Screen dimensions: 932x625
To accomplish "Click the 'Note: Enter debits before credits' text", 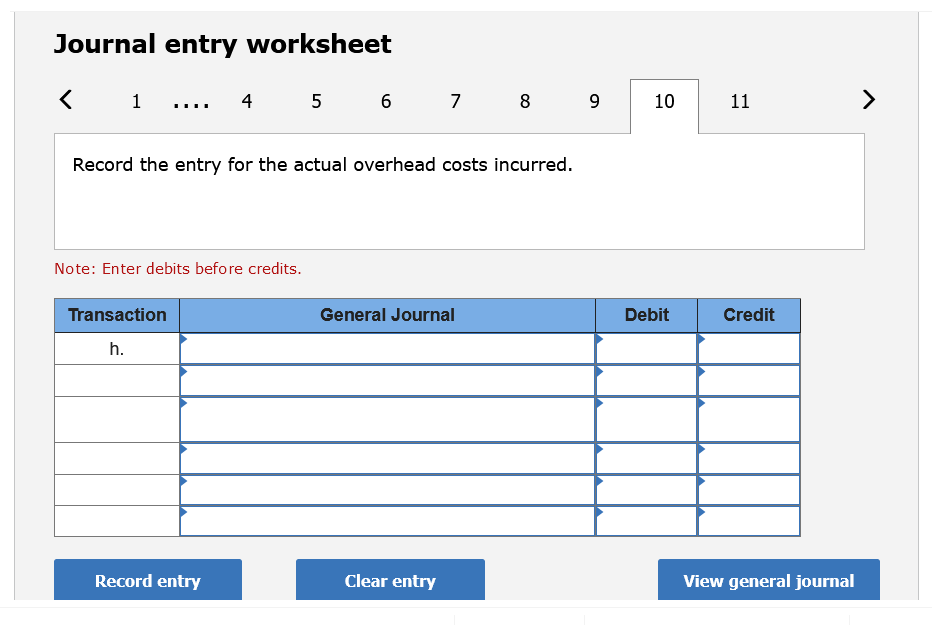I will click(x=178, y=269).
